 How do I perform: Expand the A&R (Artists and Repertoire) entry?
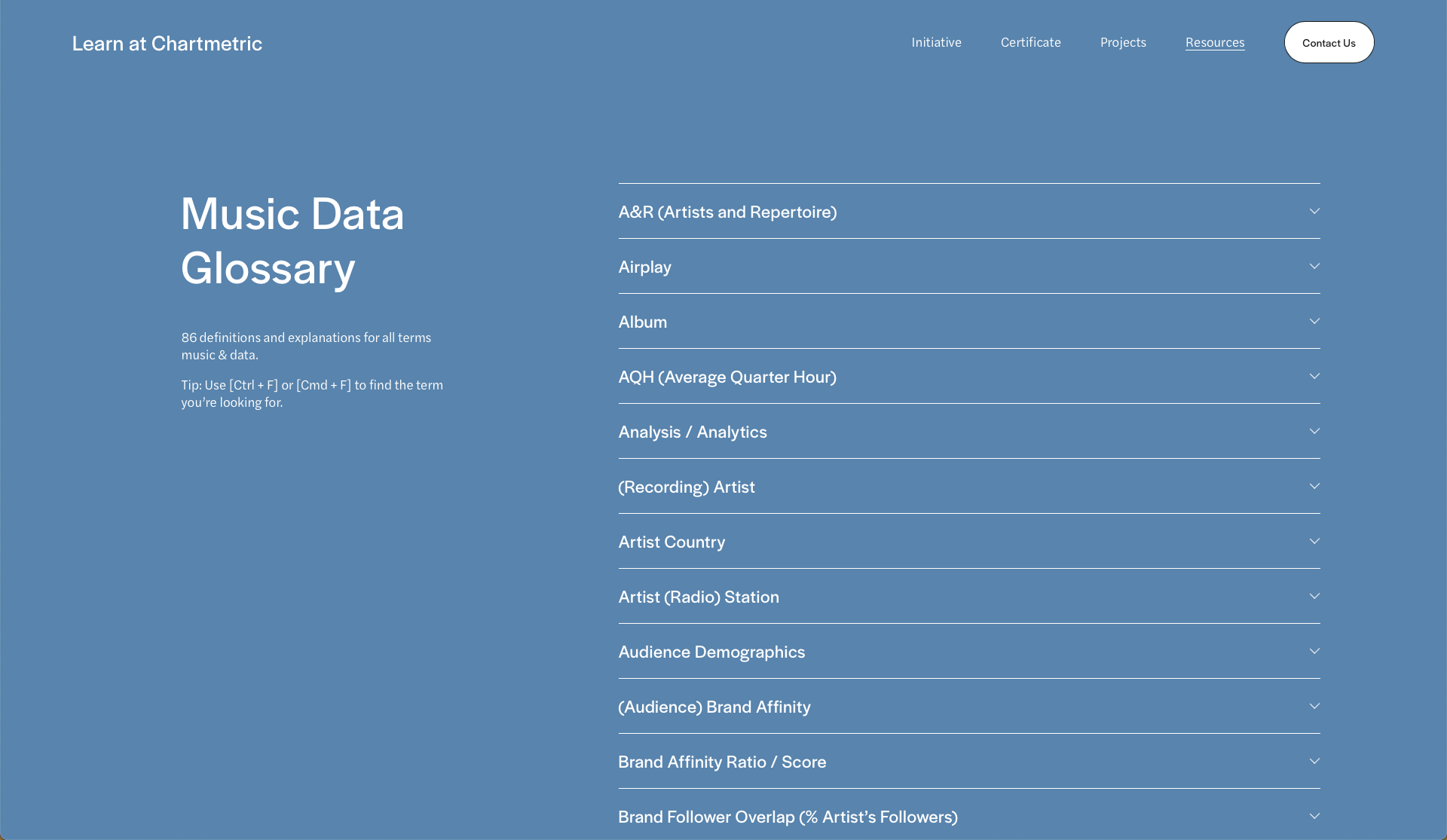click(x=727, y=212)
